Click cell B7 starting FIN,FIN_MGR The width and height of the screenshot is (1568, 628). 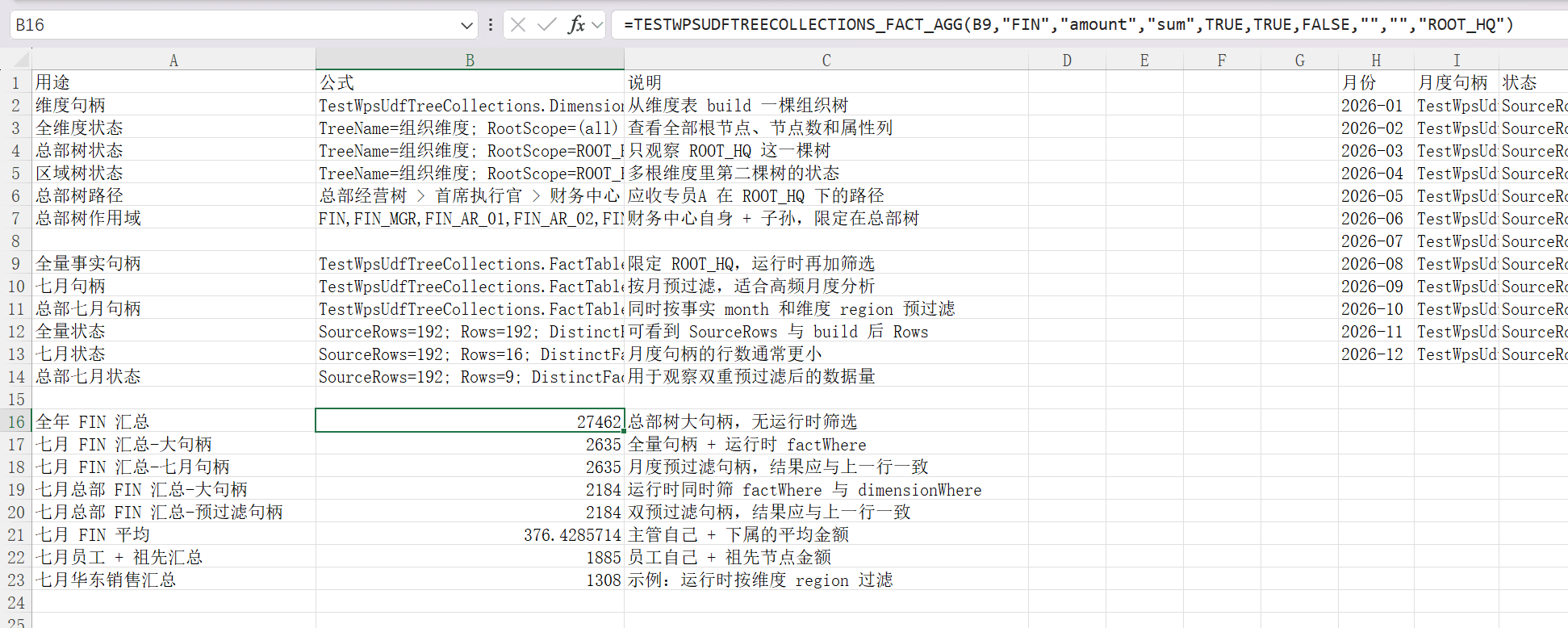click(x=470, y=218)
